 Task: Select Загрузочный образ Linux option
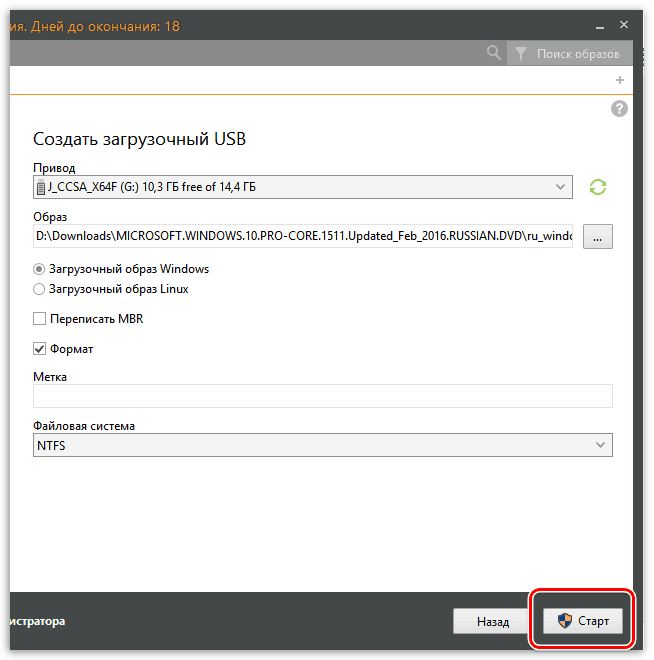[x=39, y=289]
